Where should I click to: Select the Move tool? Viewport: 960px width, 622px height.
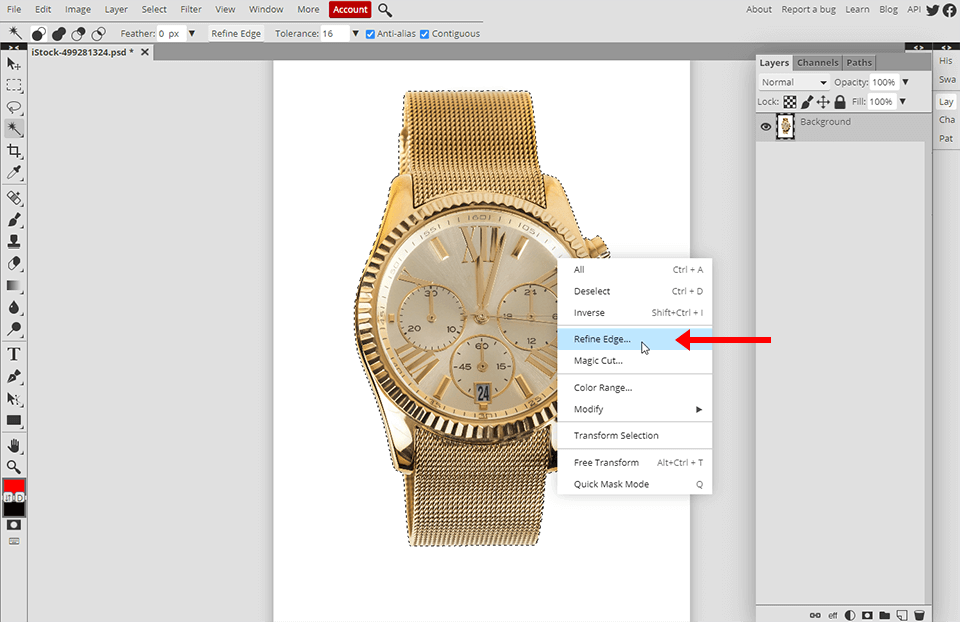pyautogui.click(x=14, y=63)
